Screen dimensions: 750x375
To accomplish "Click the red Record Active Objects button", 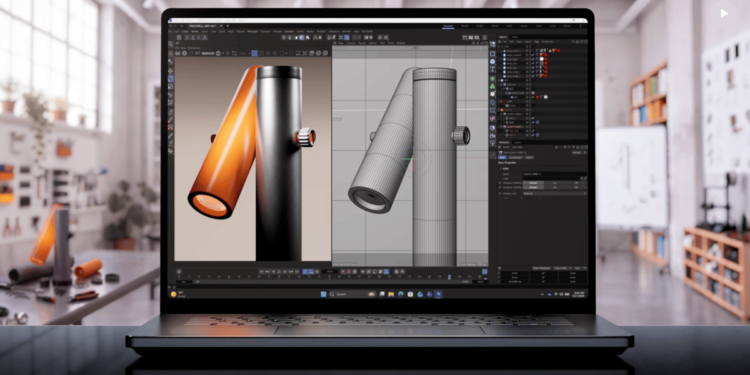I will tap(343, 272).
